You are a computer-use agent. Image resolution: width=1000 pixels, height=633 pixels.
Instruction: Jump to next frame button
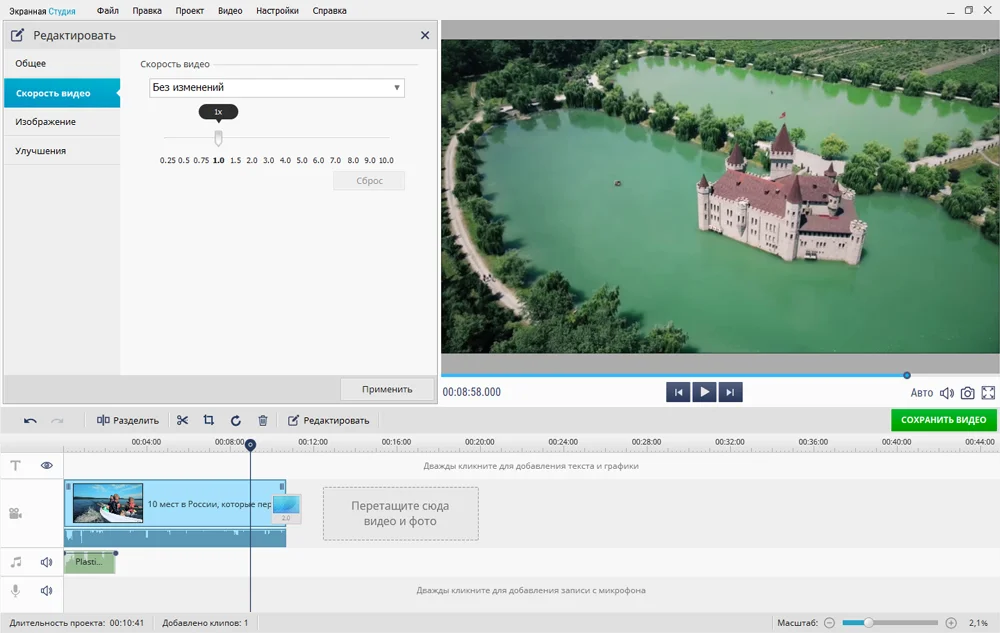click(x=730, y=392)
